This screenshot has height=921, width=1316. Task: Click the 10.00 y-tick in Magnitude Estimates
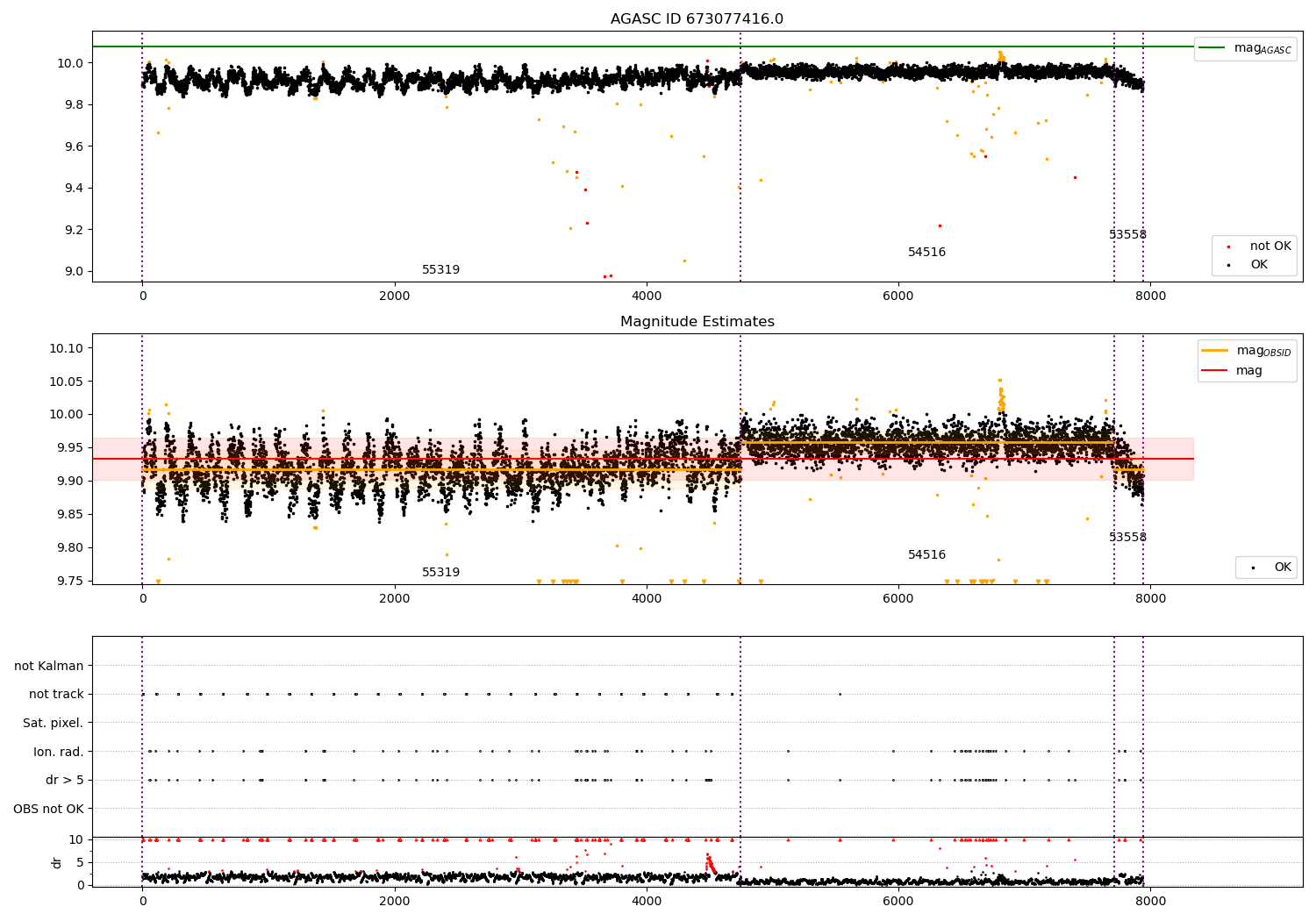(x=67, y=415)
